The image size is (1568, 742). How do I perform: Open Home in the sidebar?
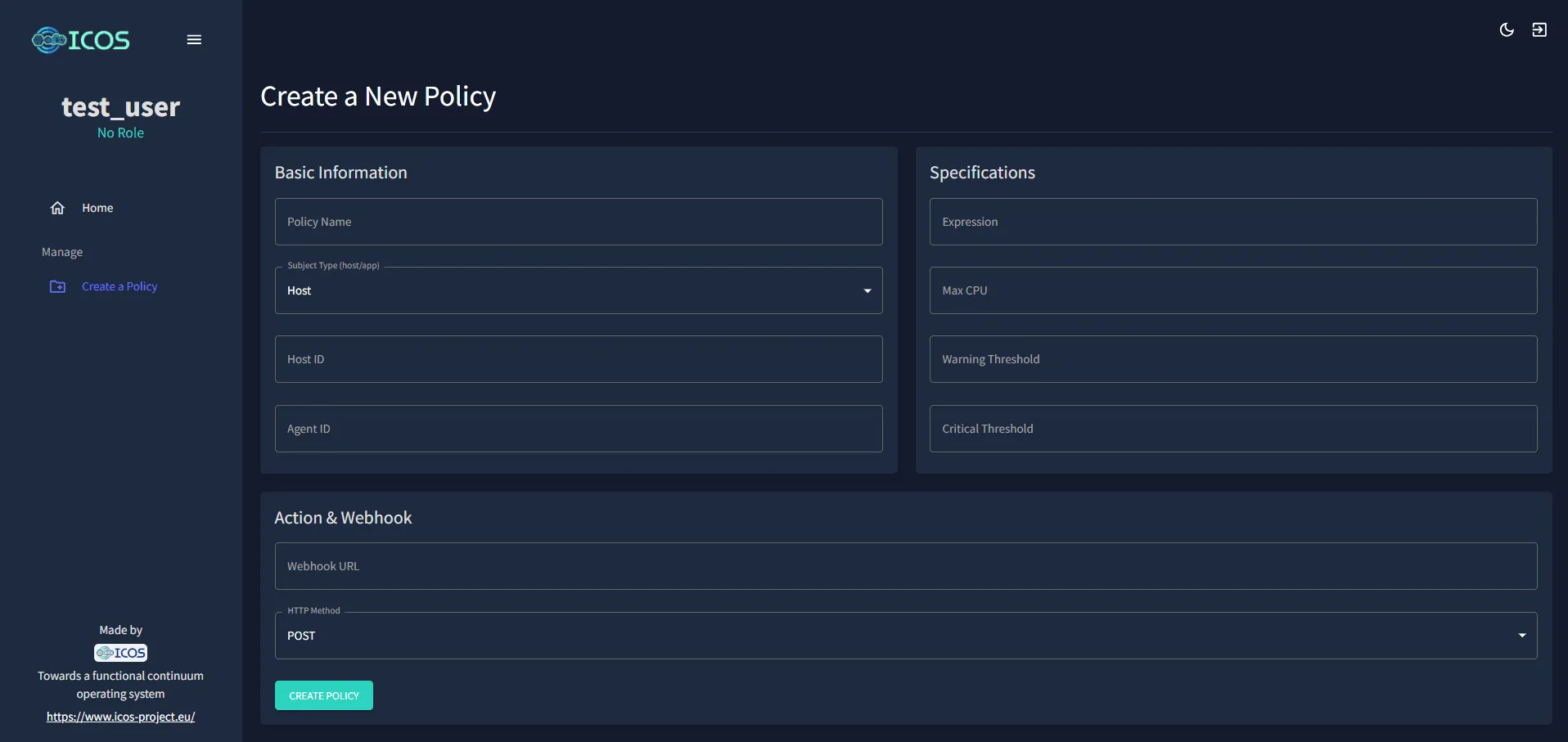point(97,208)
